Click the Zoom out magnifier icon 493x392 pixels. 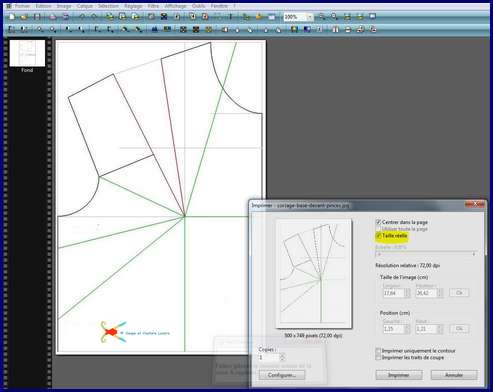pos(334,17)
